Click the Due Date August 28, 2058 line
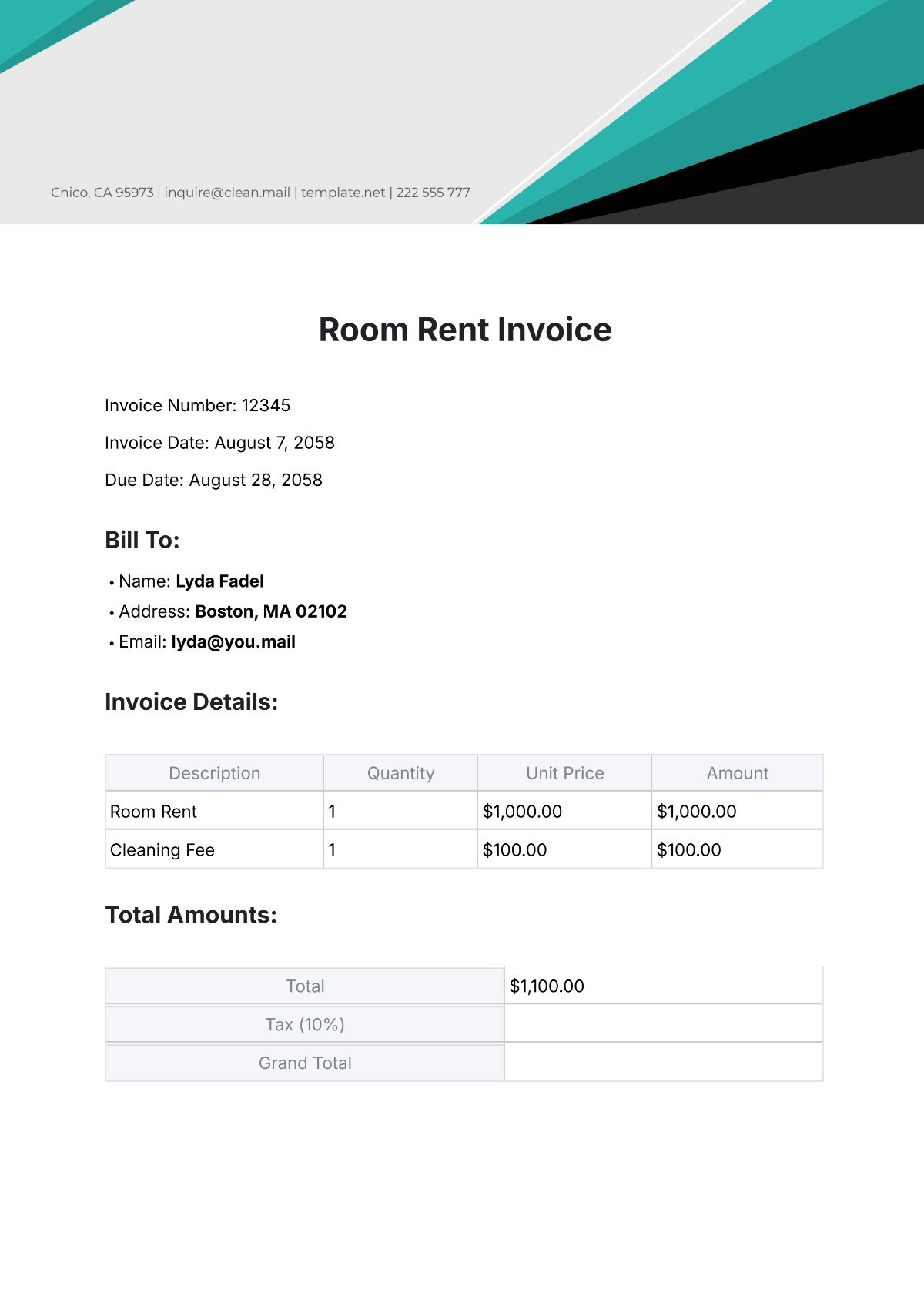Image resolution: width=924 pixels, height=1306 pixels. [x=213, y=481]
